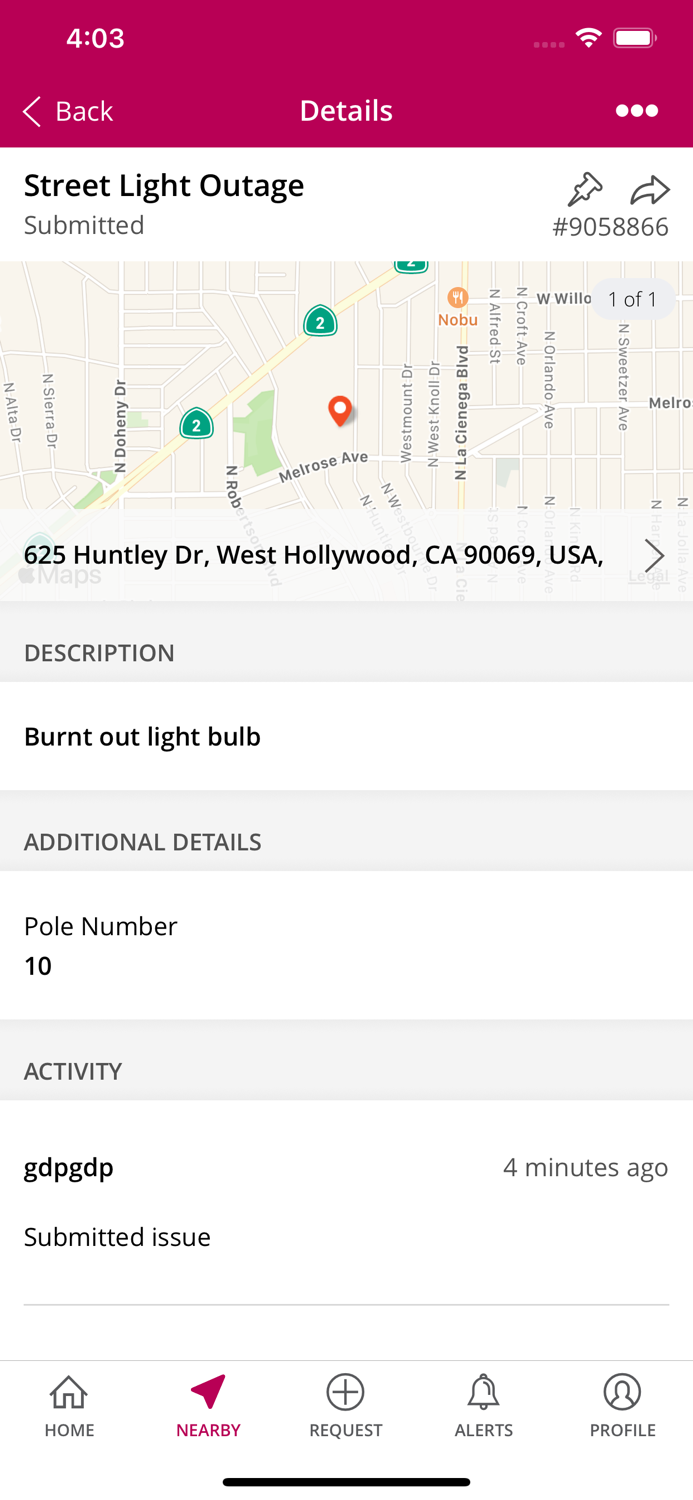Open the three-dot overflow menu
693x1500 pixels.
pos(637,111)
